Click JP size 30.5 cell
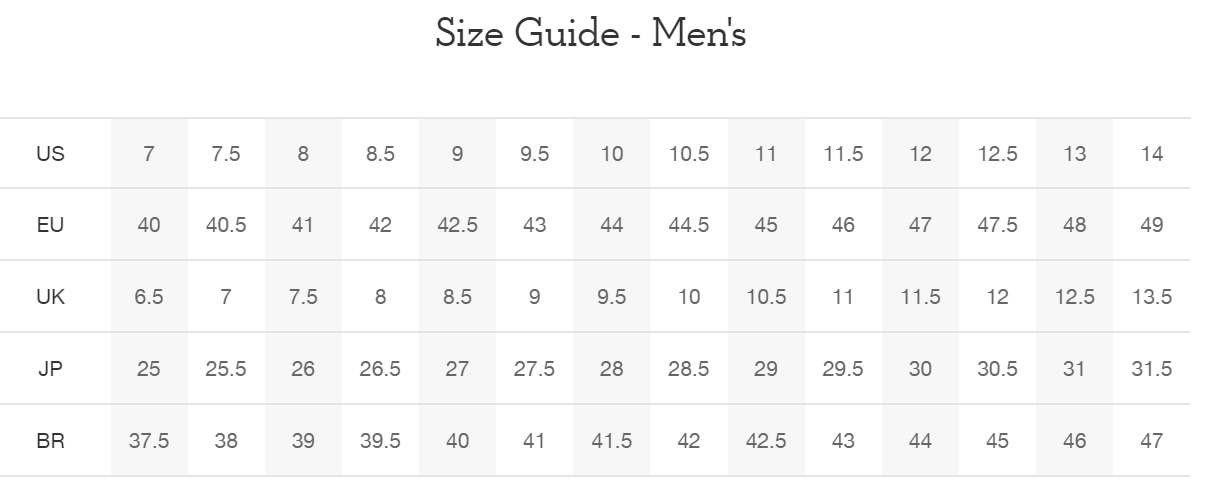The image size is (1215, 500). (998, 369)
